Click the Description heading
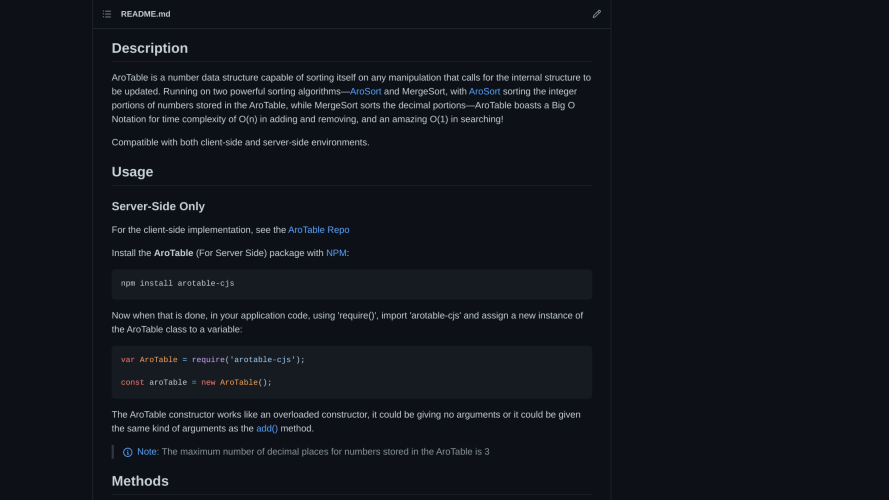The height and width of the screenshot is (500, 889). [150, 48]
